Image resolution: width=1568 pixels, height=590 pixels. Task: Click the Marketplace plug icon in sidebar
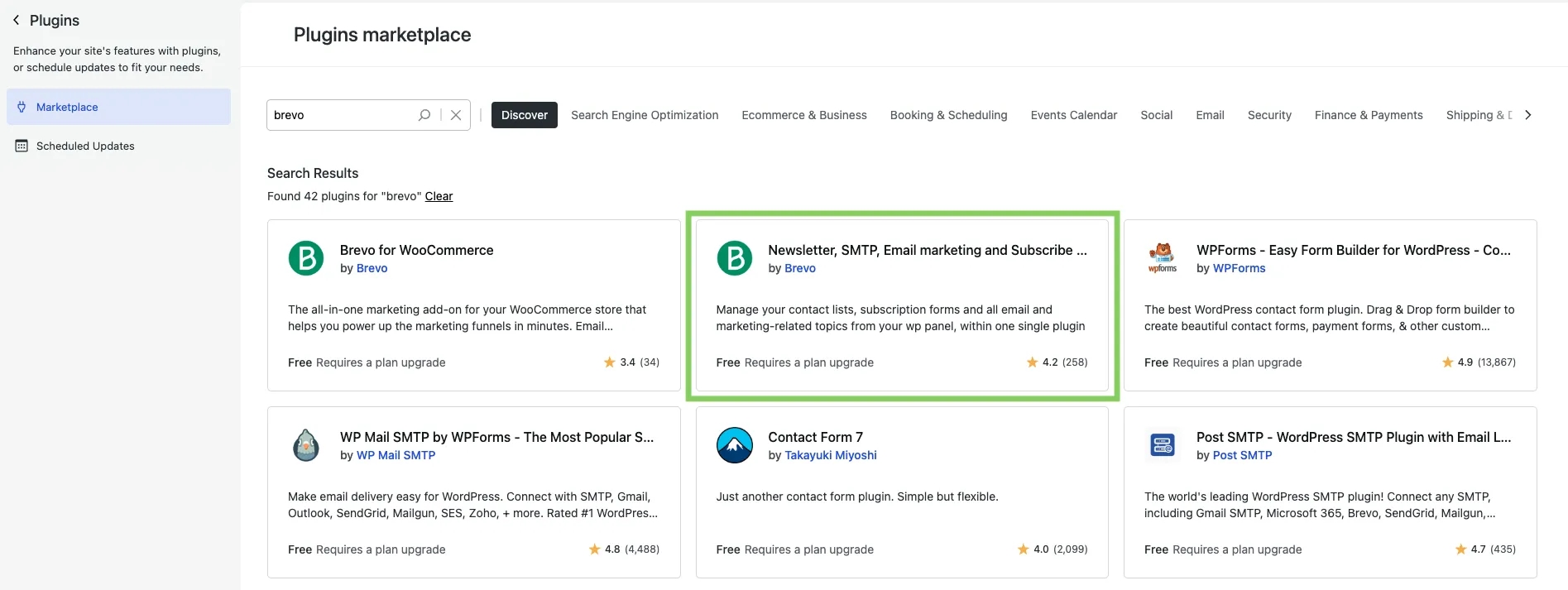22,107
